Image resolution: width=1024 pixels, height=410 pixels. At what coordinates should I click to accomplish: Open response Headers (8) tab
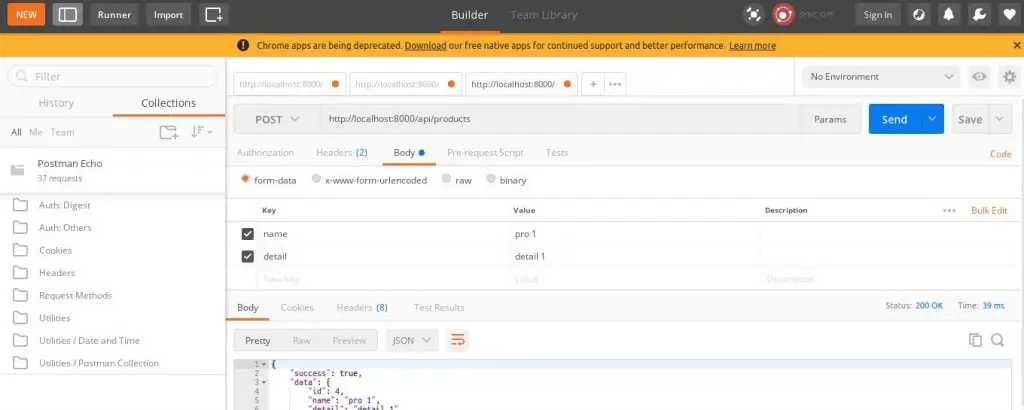[x=362, y=308]
